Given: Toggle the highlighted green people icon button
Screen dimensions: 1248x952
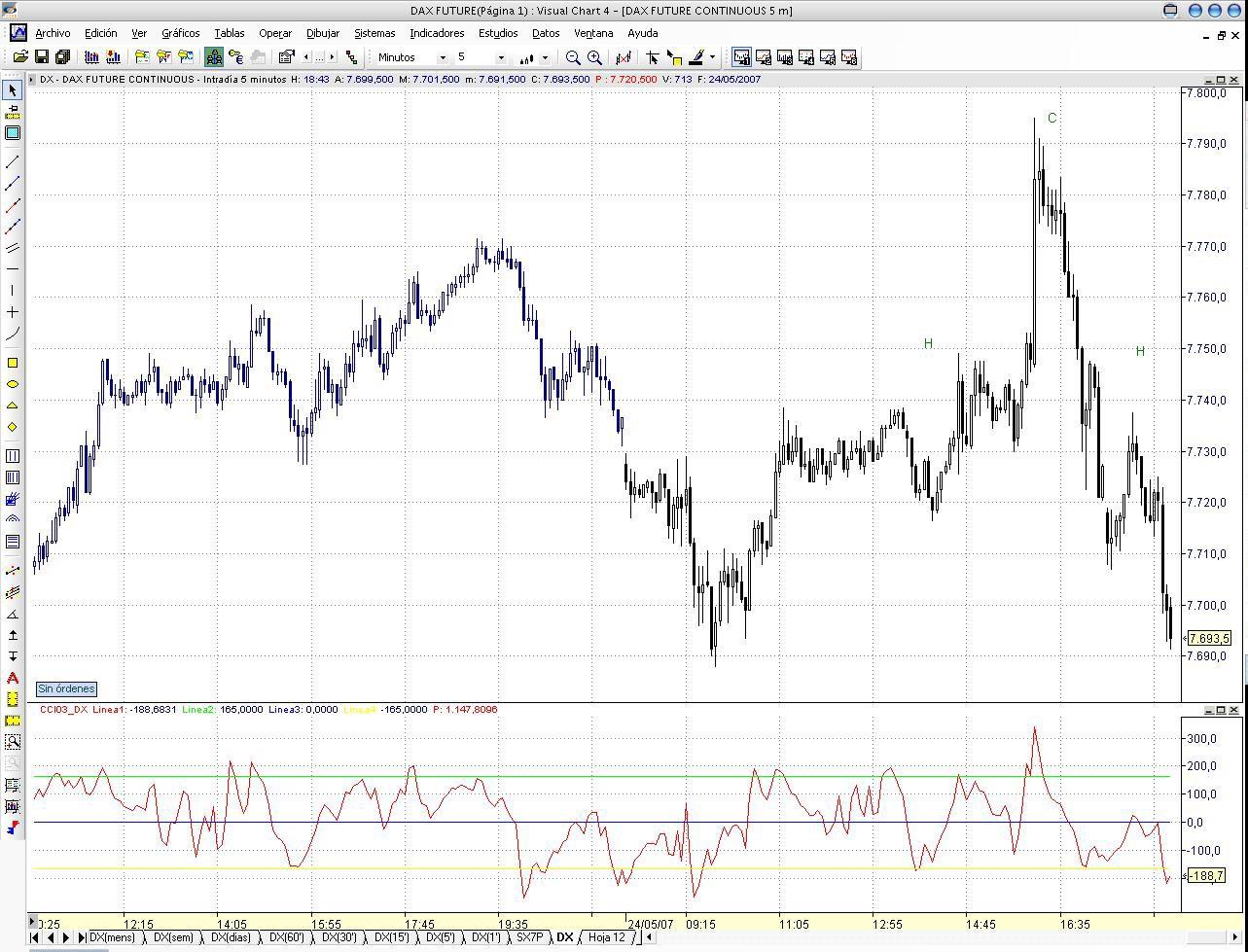Looking at the screenshot, I should (214, 57).
